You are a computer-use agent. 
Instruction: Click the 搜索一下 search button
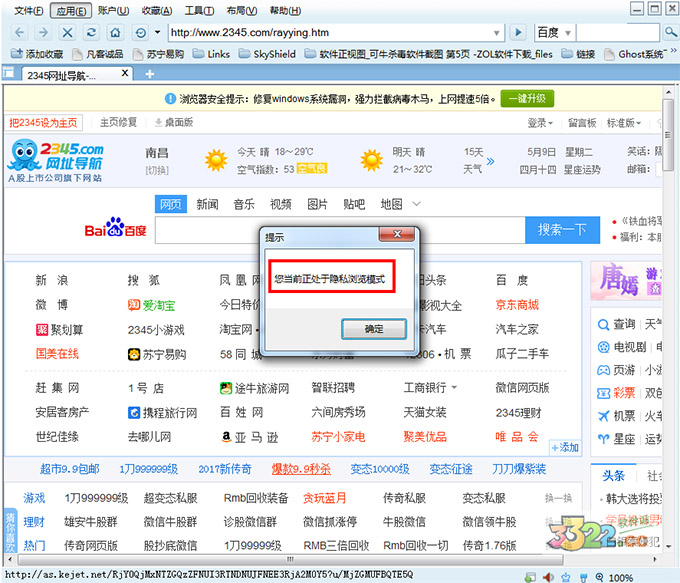[562, 230]
